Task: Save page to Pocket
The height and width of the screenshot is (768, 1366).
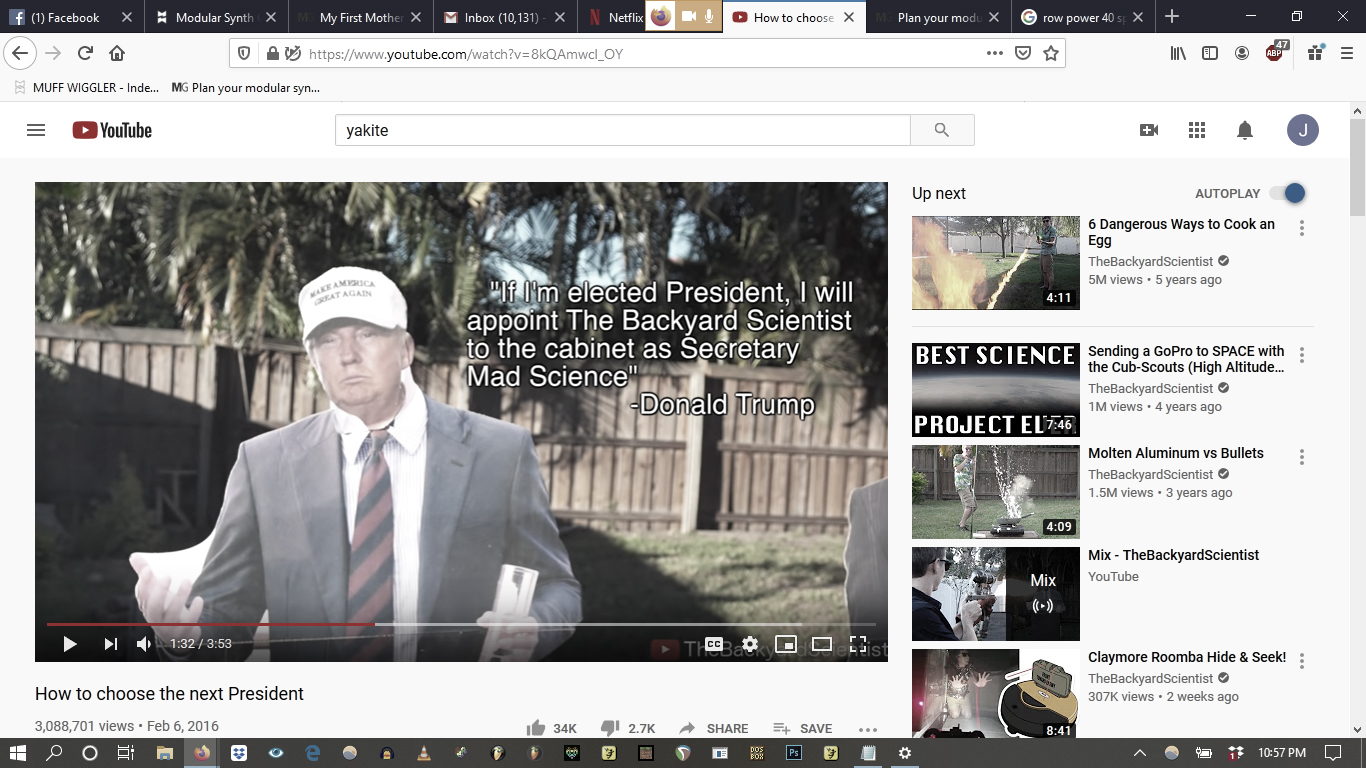Action: (1023, 54)
